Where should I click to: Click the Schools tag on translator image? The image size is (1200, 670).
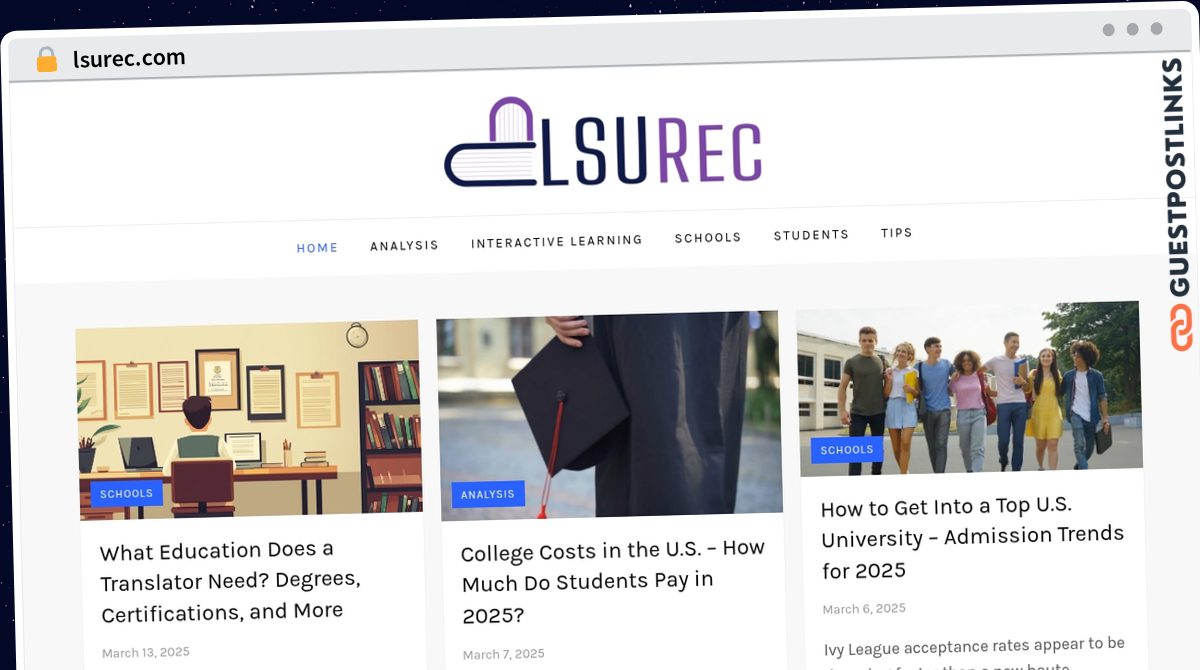click(127, 493)
